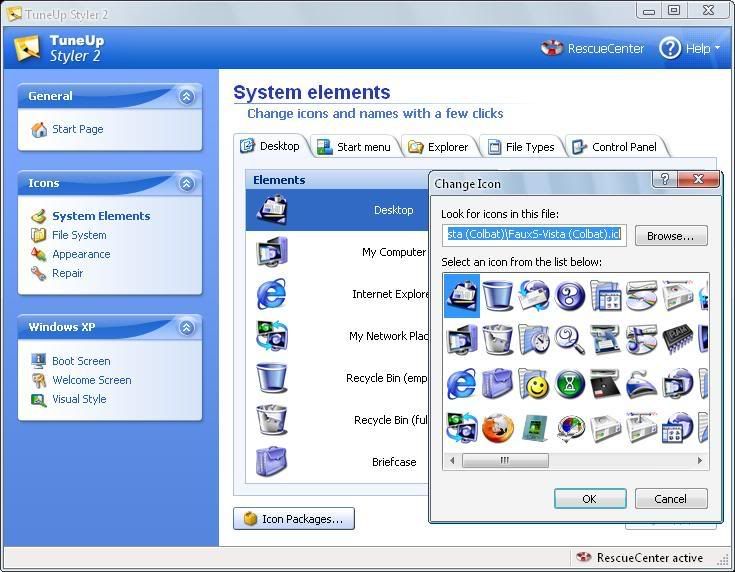
Task: Choose the magnifying glass icon
Action: coord(569,340)
